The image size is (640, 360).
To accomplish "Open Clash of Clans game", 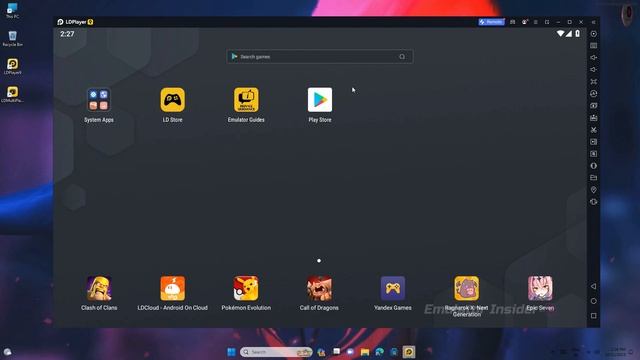I will [99, 288].
